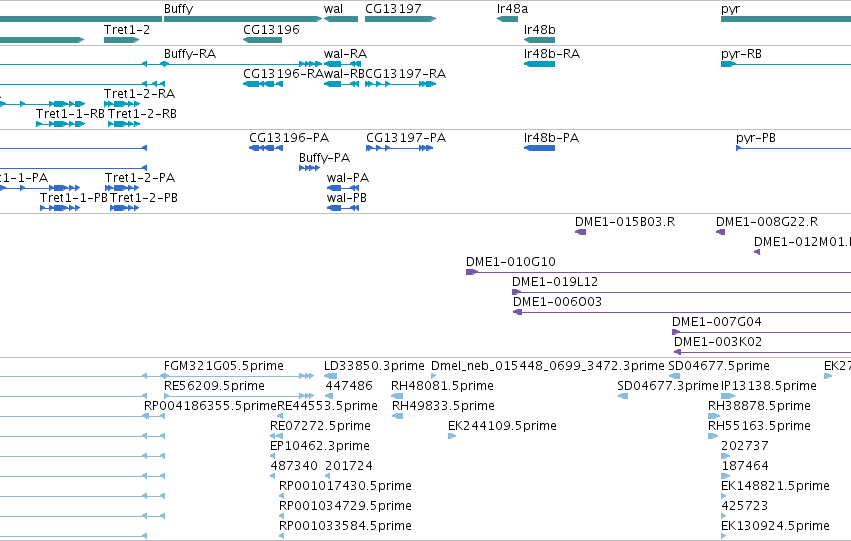Click the DME1-015B03.R clone label
This screenshot has width=851, height=541.
point(625,222)
